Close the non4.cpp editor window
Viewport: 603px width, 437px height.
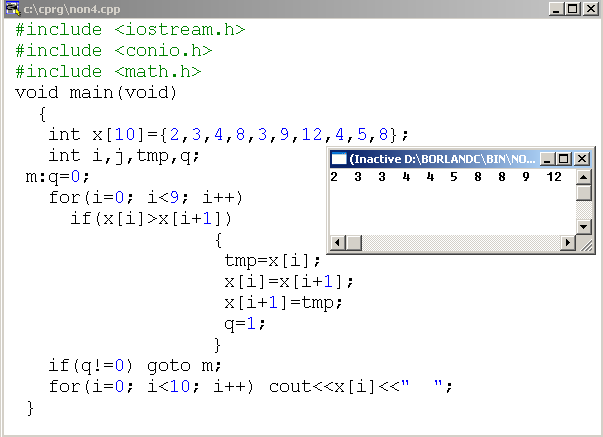coord(591,8)
